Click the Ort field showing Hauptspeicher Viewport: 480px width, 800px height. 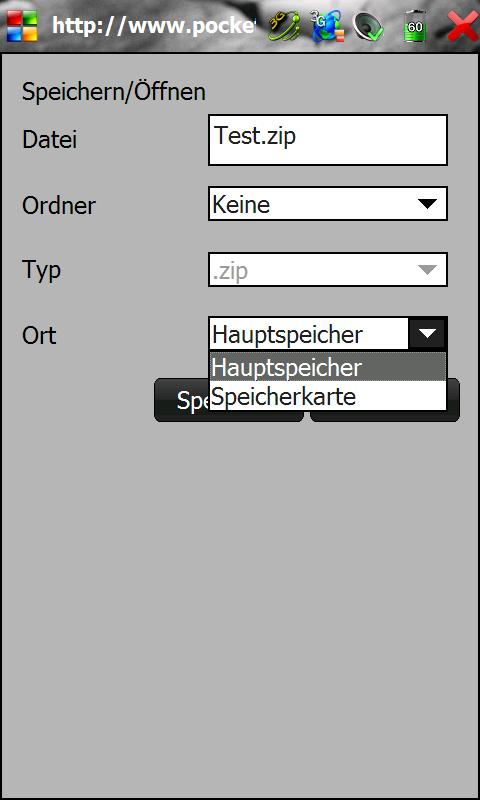(309, 334)
